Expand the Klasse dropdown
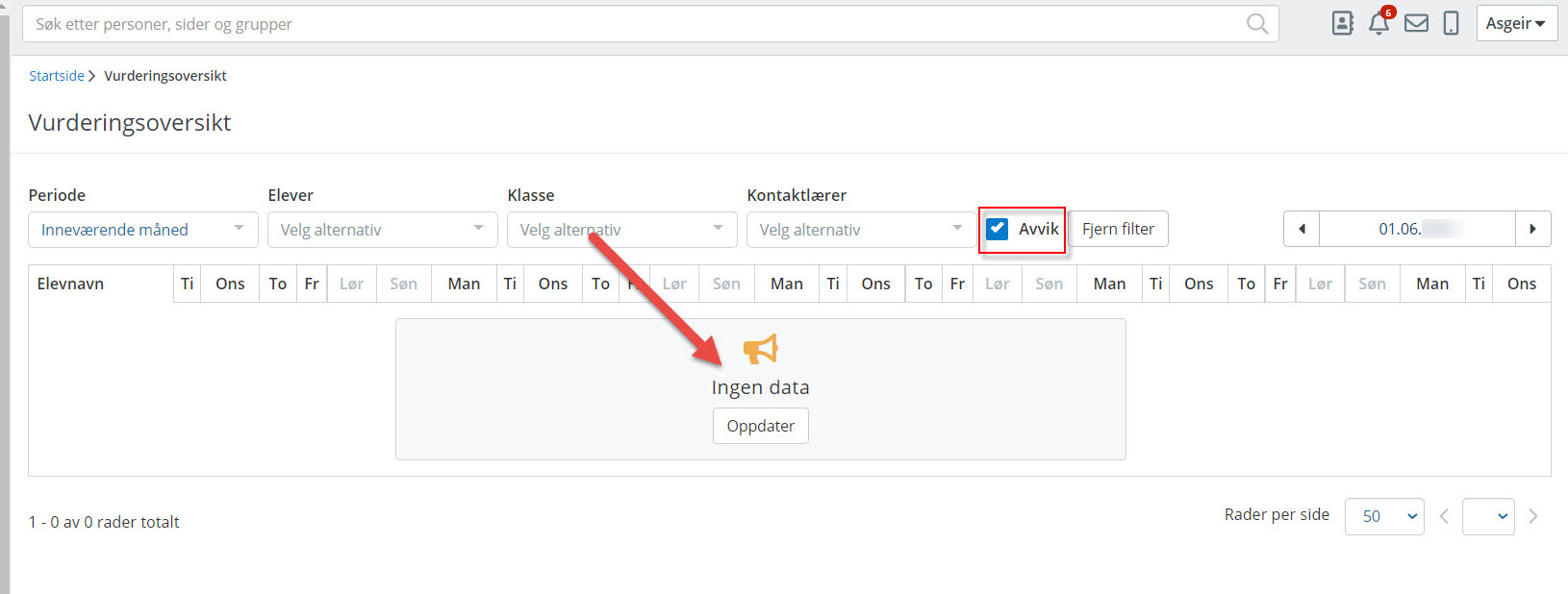This screenshot has height=594, width=1568. (x=621, y=230)
